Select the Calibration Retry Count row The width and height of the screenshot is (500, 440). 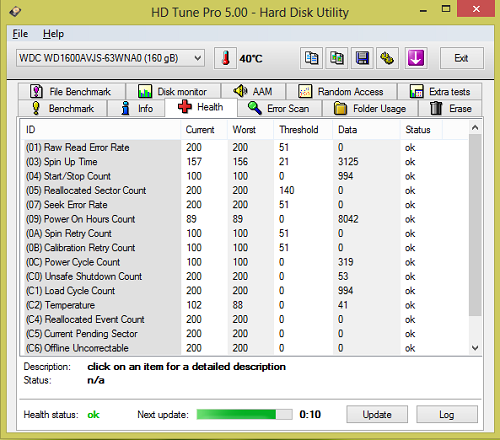tap(244, 248)
